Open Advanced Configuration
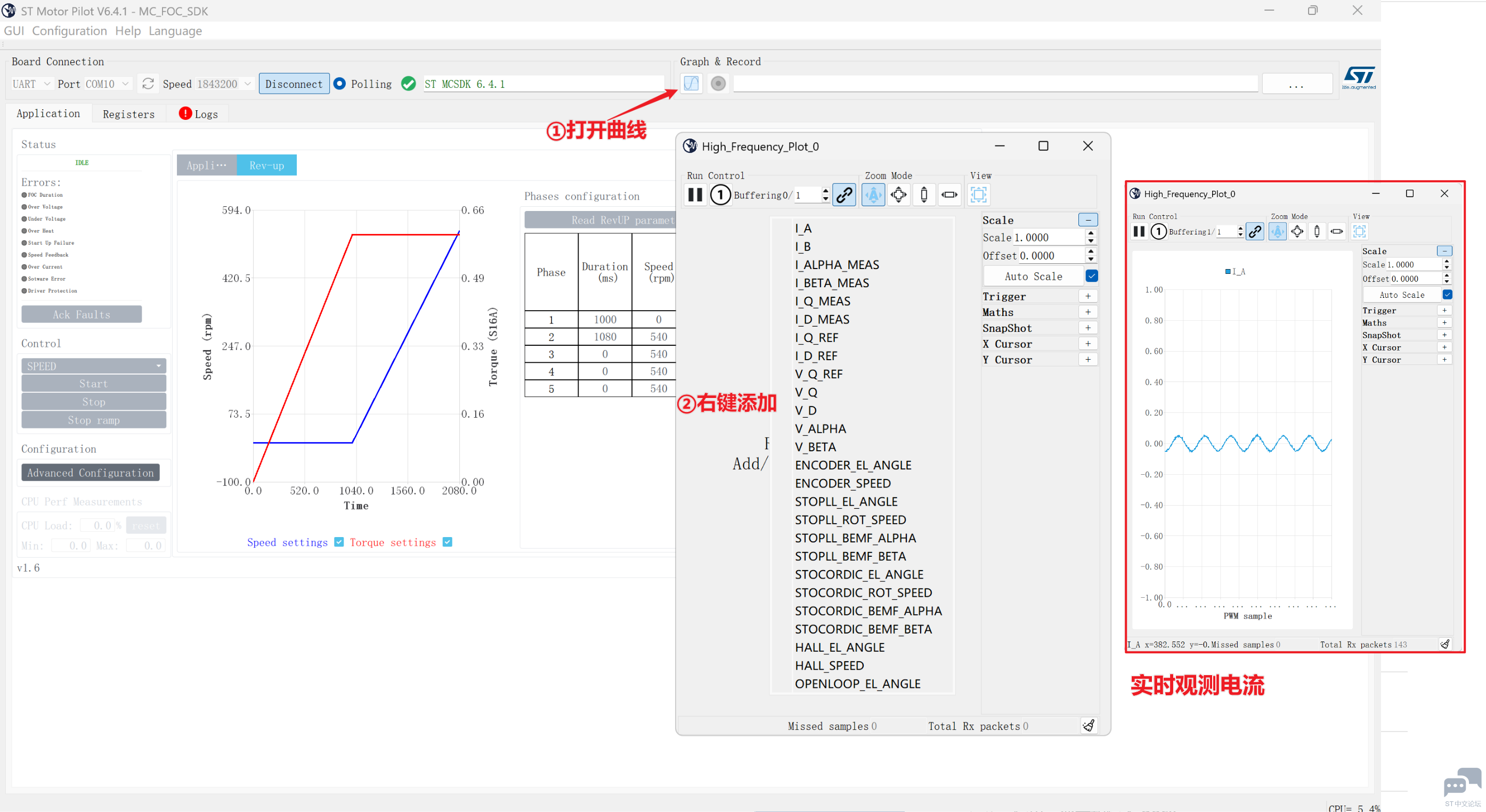The image size is (1486, 812). coord(91,473)
